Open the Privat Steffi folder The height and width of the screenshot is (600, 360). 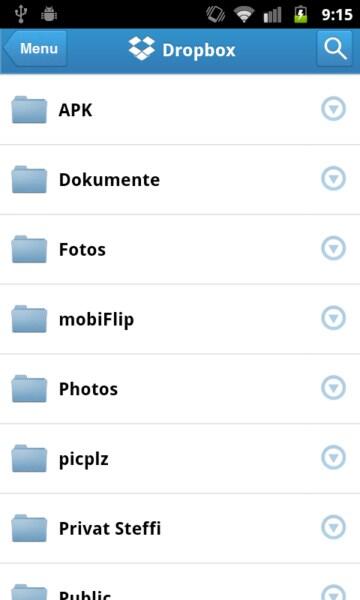[180, 528]
